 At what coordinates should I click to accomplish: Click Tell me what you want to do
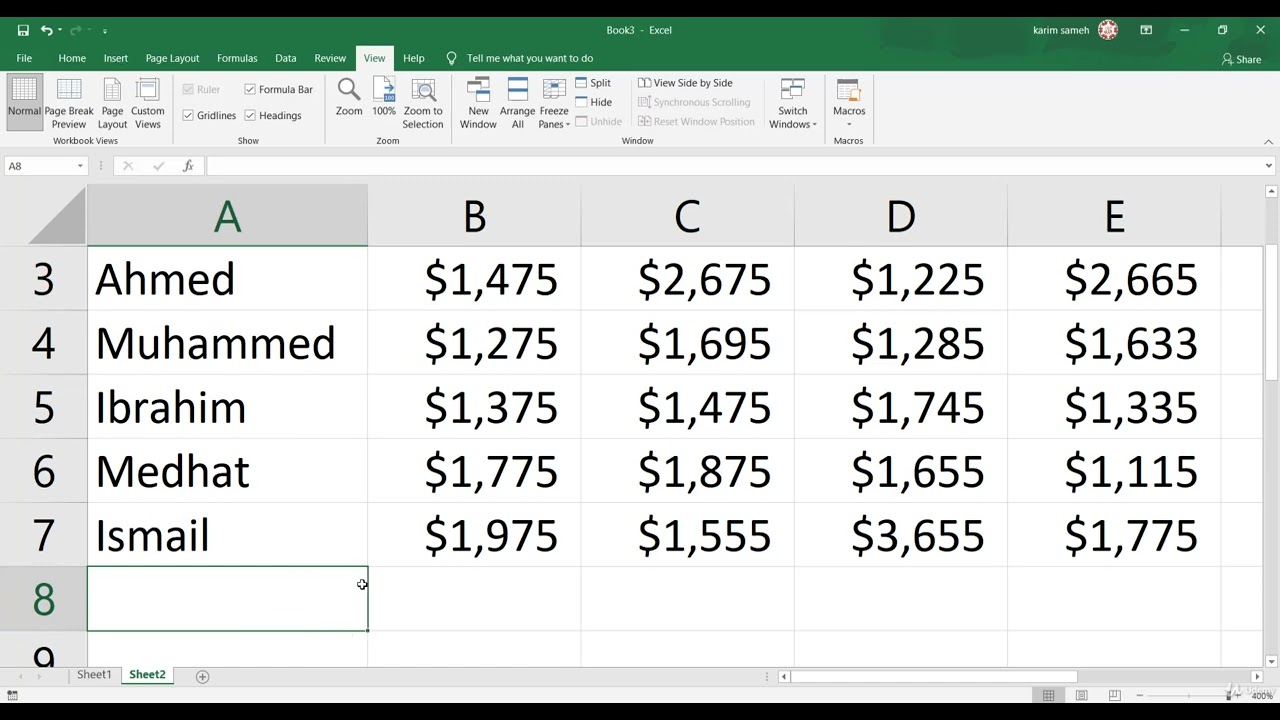click(x=530, y=58)
